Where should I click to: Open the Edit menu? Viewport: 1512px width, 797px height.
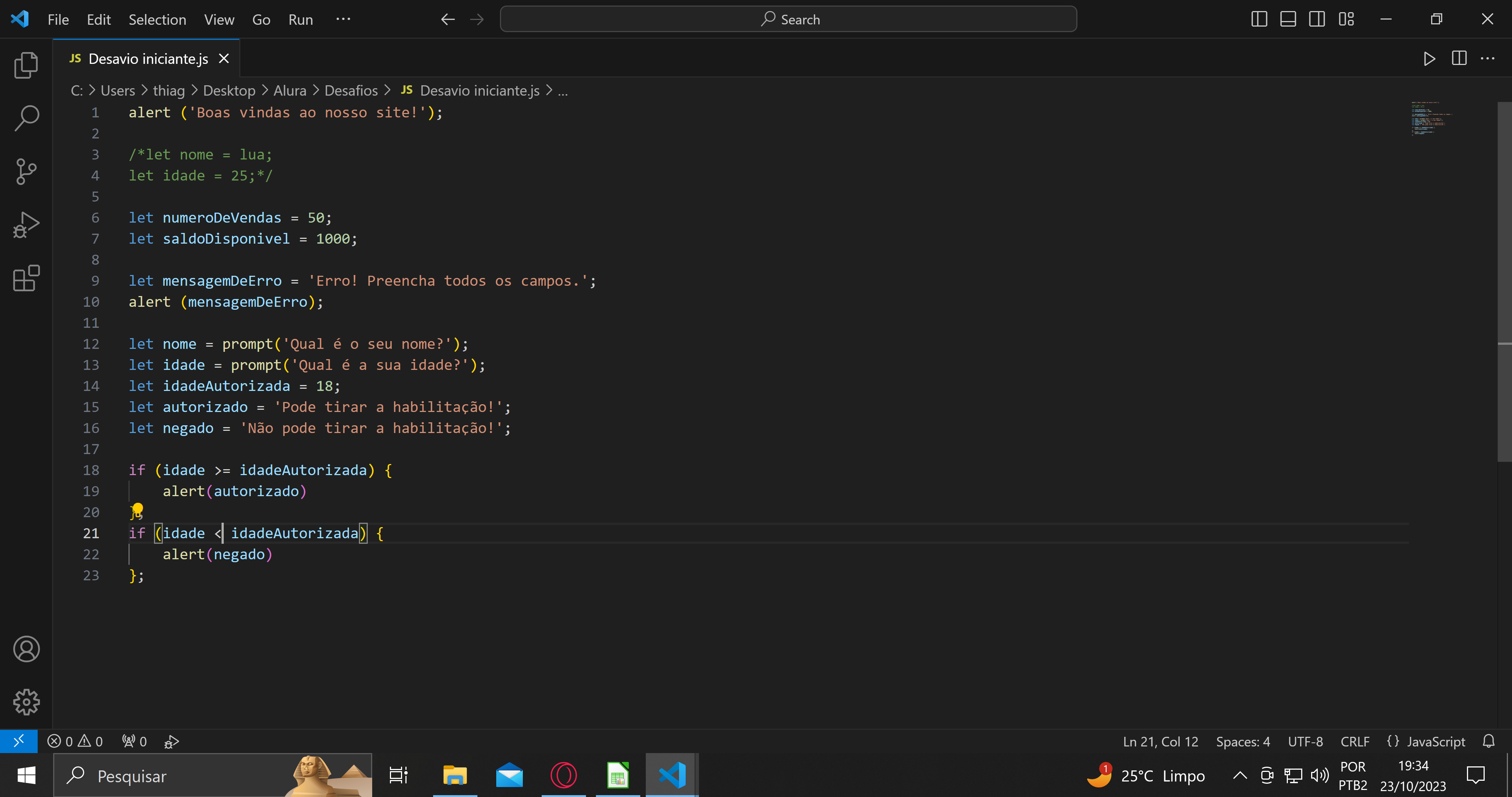click(99, 19)
